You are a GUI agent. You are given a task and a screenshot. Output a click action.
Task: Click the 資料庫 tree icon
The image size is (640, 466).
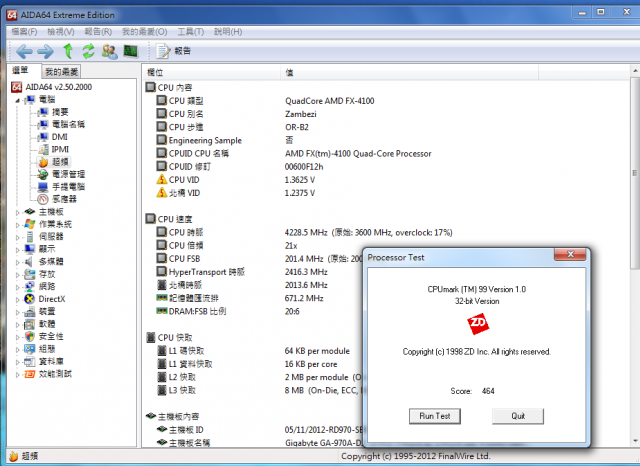29,362
